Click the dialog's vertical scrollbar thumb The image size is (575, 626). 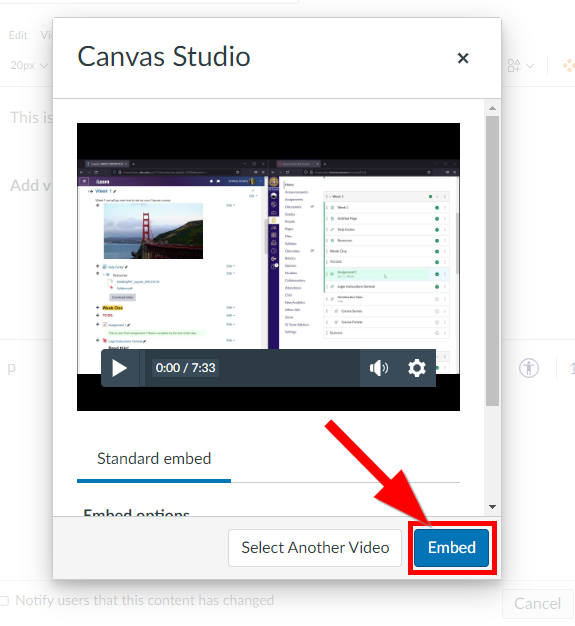pyautogui.click(x=492, y=261)
